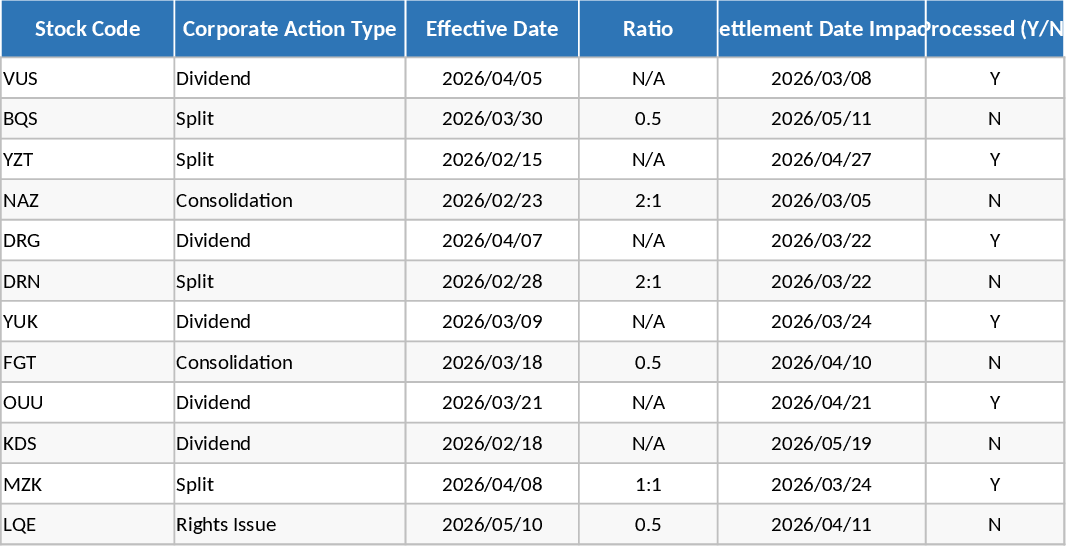Select the FGT stock code cell

coord(88,362)
